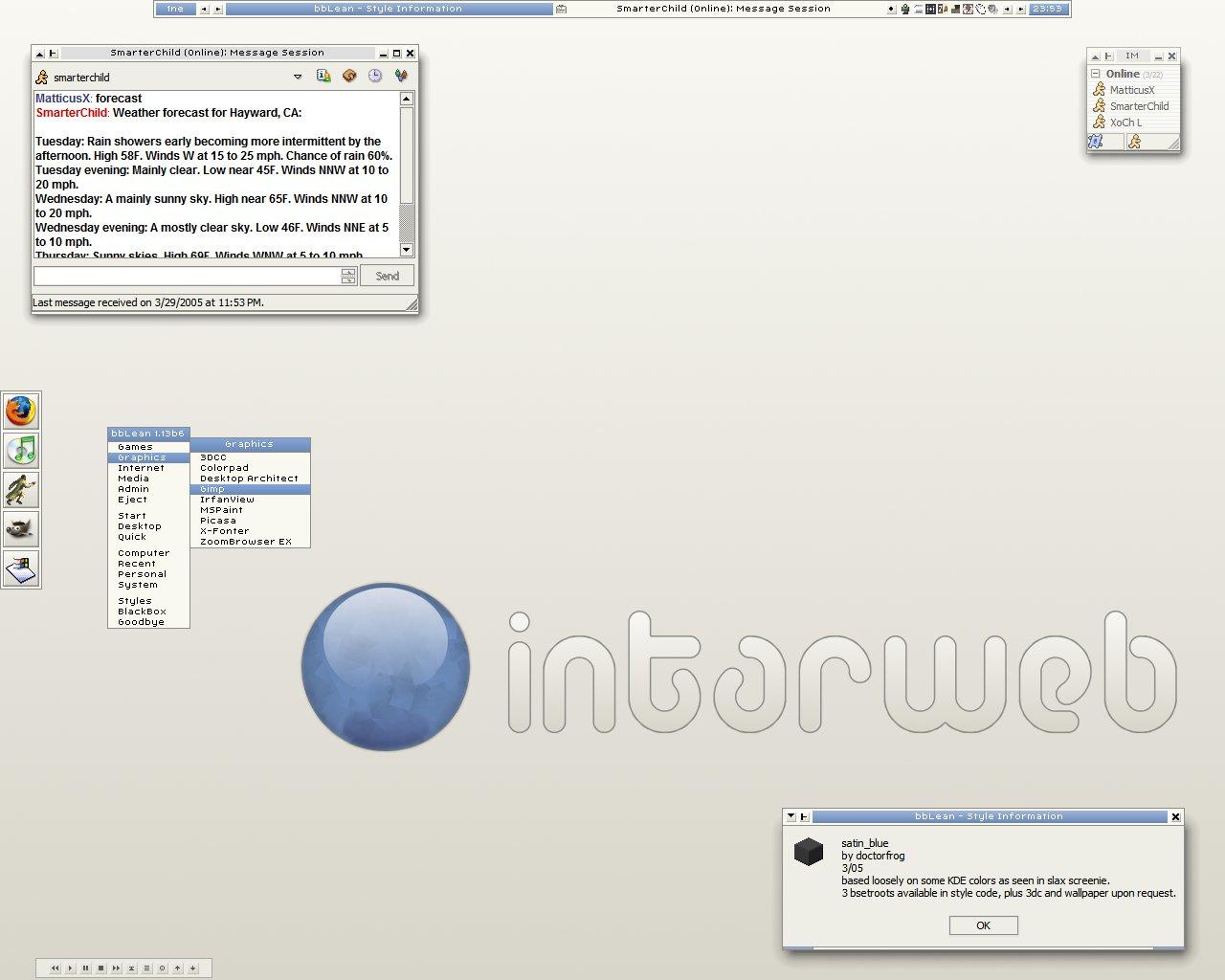The width and height of the screenshot is (1225, 980).
Task: Launch IrfanView from Graphics submenu
Action: pyautogui.click(x=250, y=500)
